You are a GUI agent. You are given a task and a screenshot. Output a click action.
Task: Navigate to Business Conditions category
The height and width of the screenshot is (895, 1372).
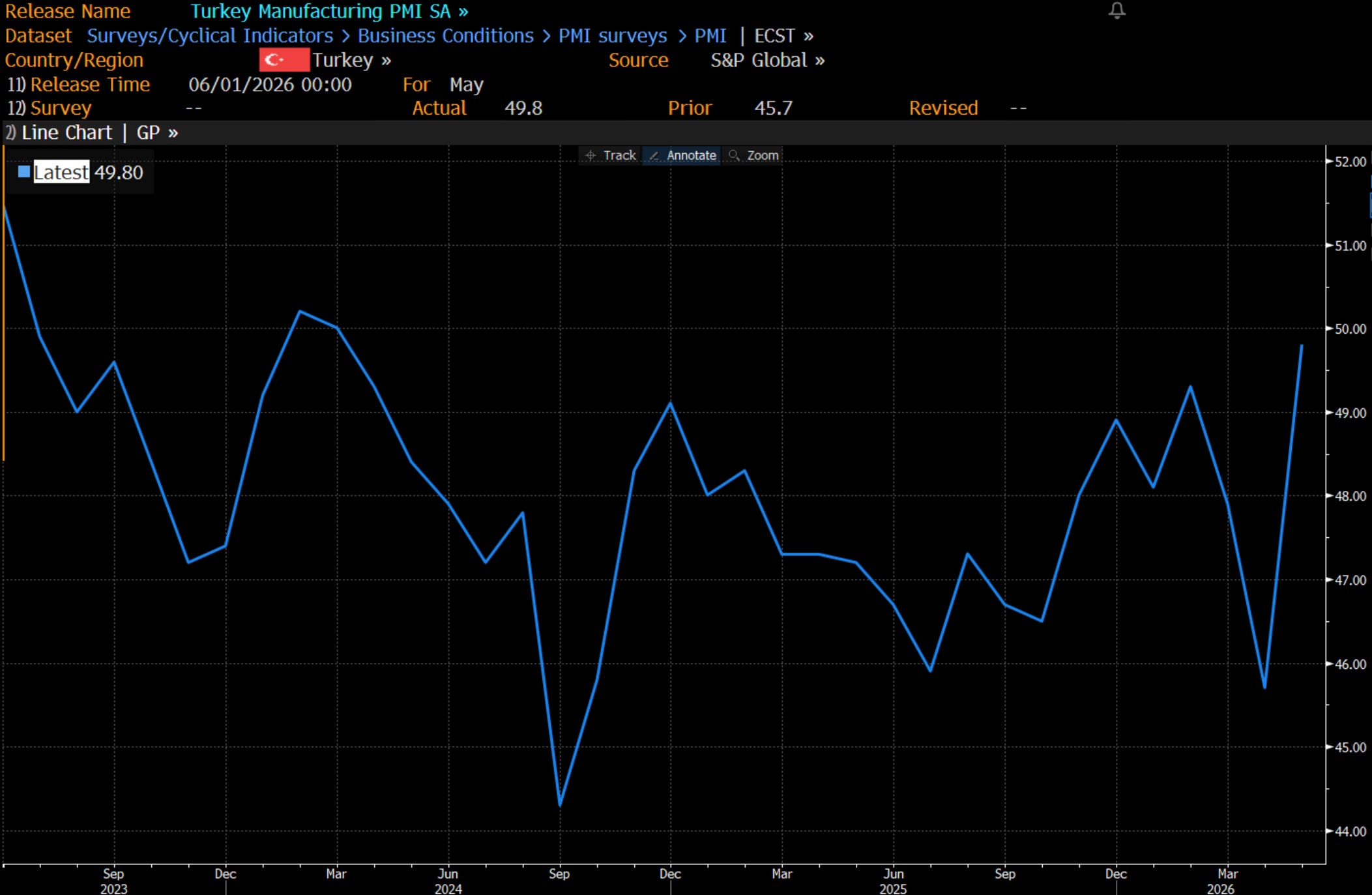click(446, 36)
